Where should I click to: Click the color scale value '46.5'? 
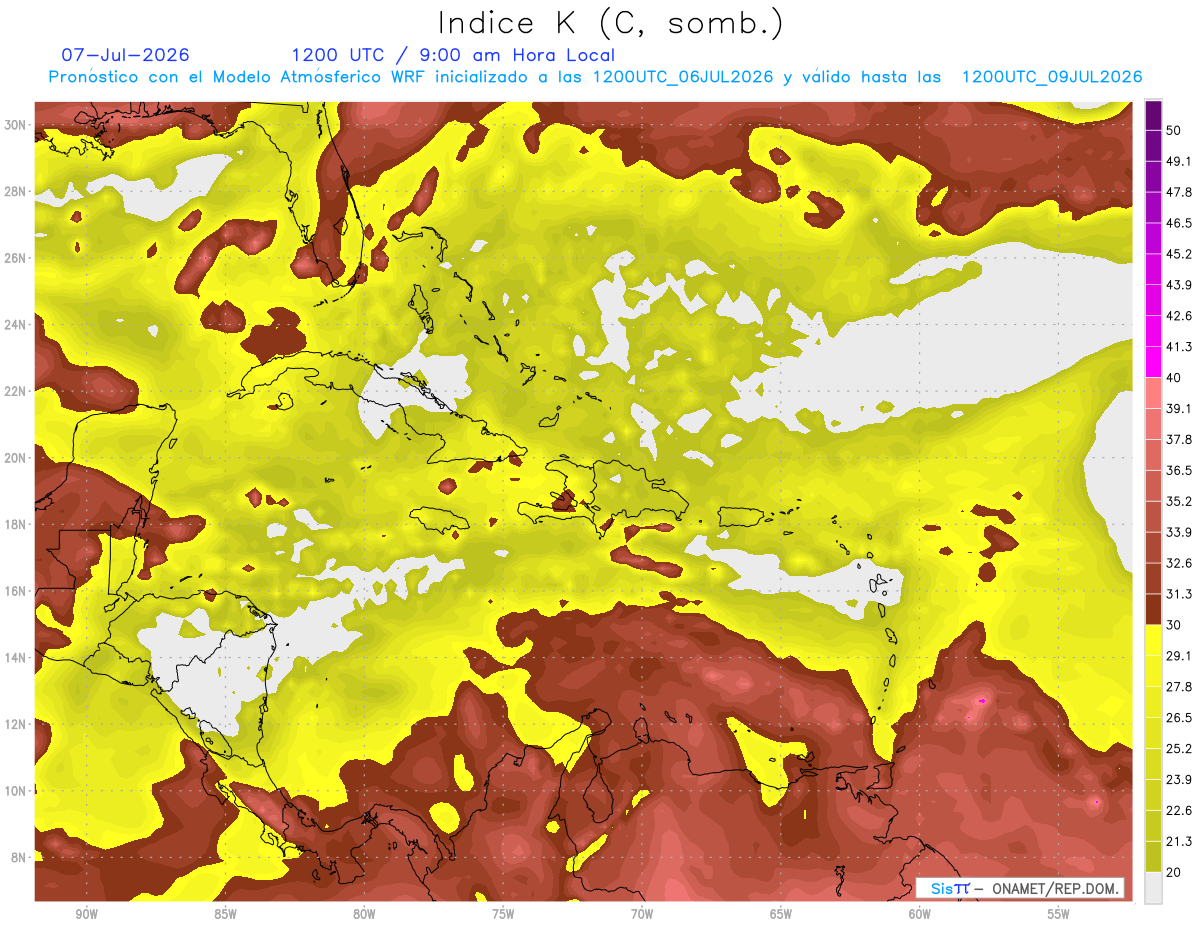click(1179, 223)
